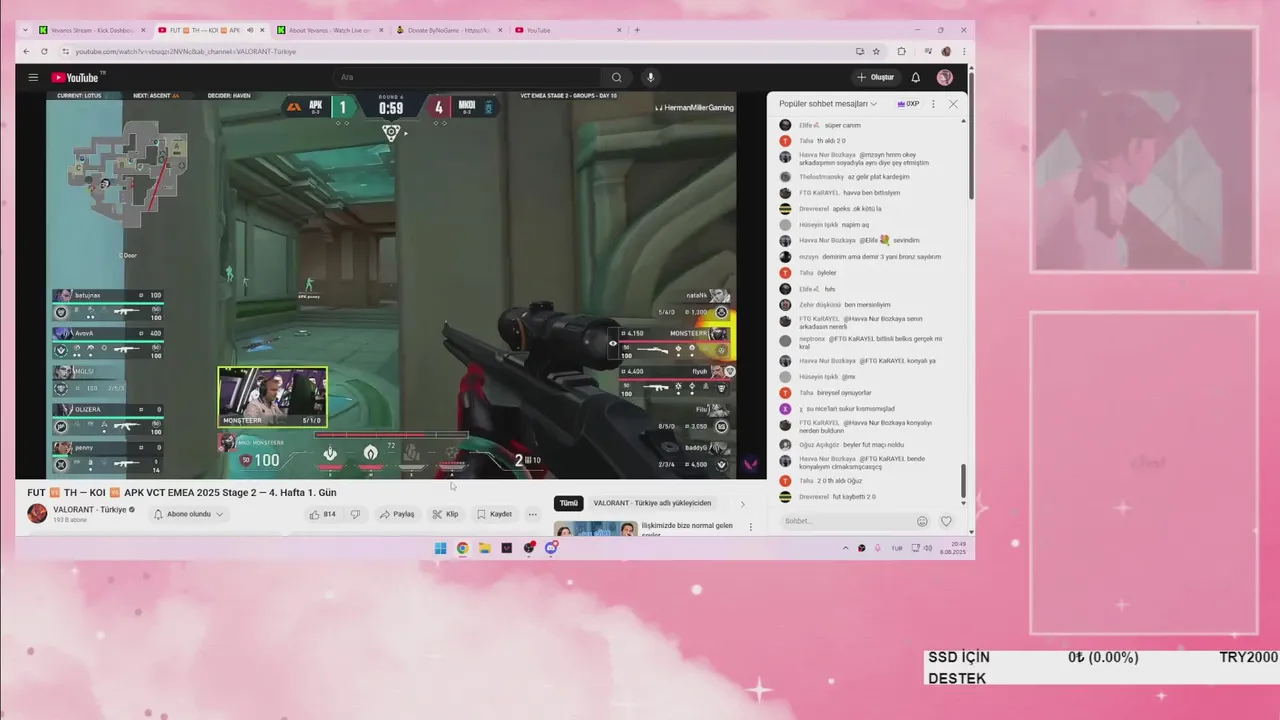Click chat message 'beyler fut maçı noldu'
This screenshot has height=720, width=1280.
[x=873, y=445]
